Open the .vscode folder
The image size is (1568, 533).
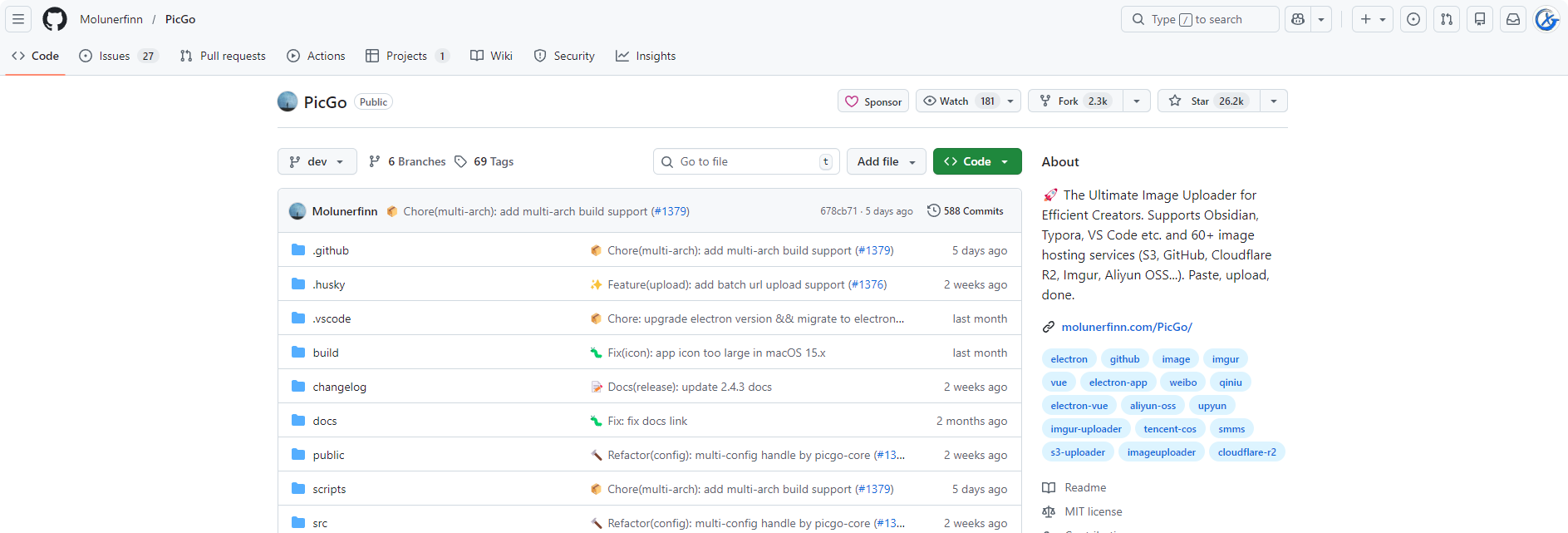point(332,318)
